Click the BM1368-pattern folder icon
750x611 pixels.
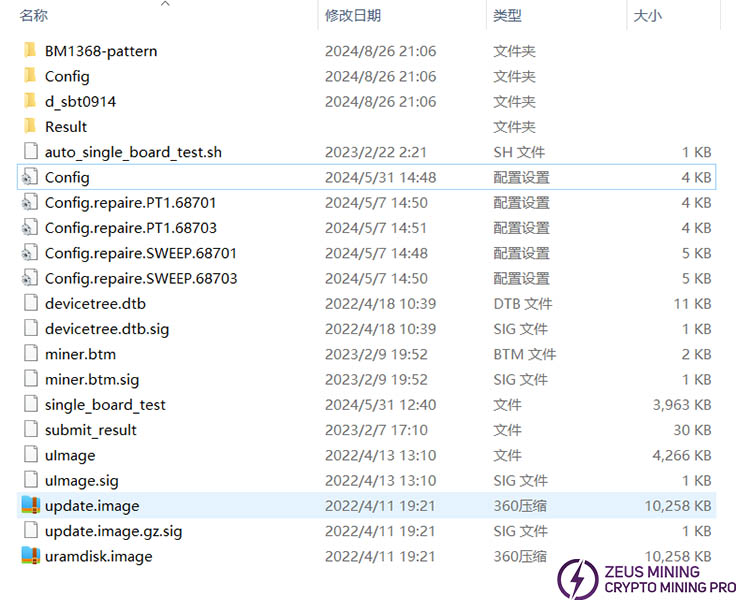29,51
